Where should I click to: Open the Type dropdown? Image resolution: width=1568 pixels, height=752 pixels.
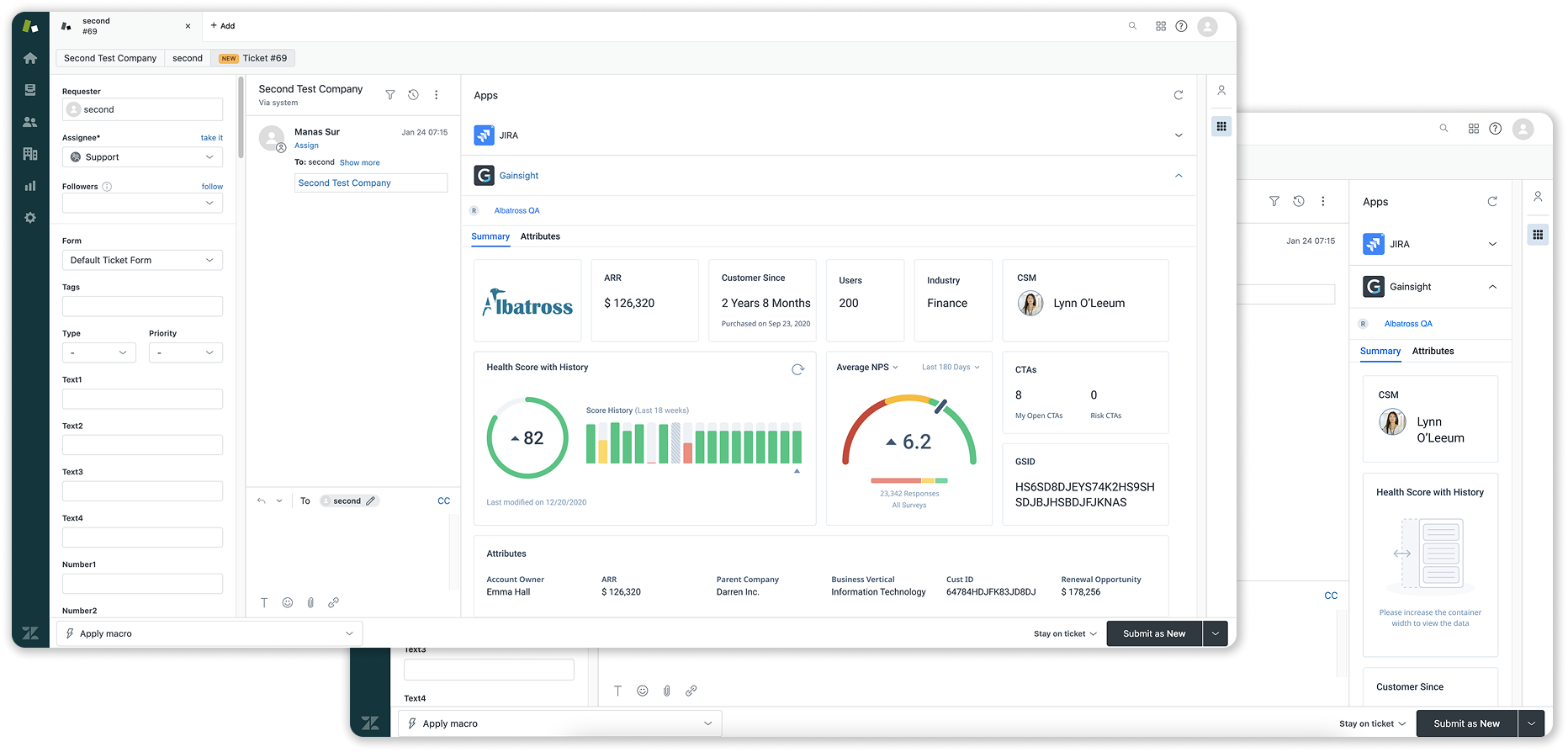[x=99, y=352]
